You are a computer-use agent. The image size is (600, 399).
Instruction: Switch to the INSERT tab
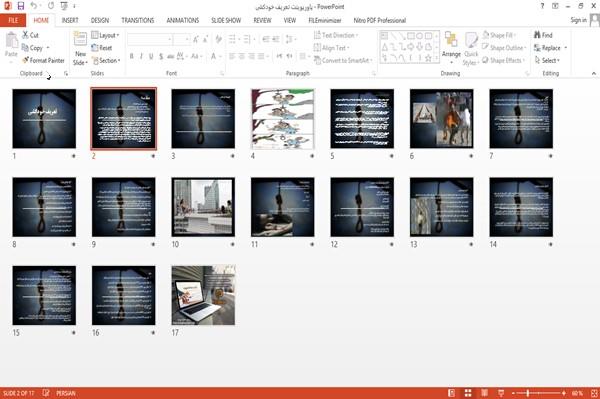[x=70, y=20]
